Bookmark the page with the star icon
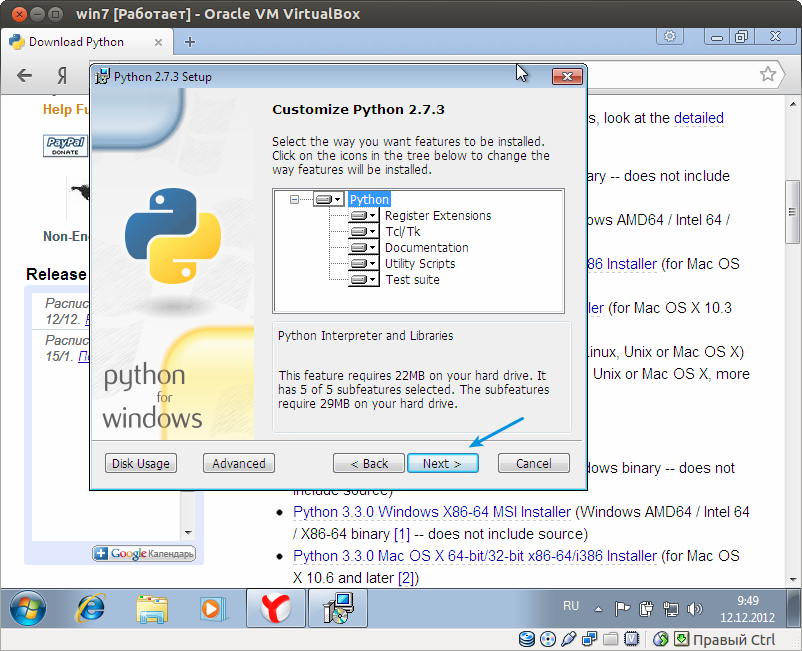 (768, 74)
